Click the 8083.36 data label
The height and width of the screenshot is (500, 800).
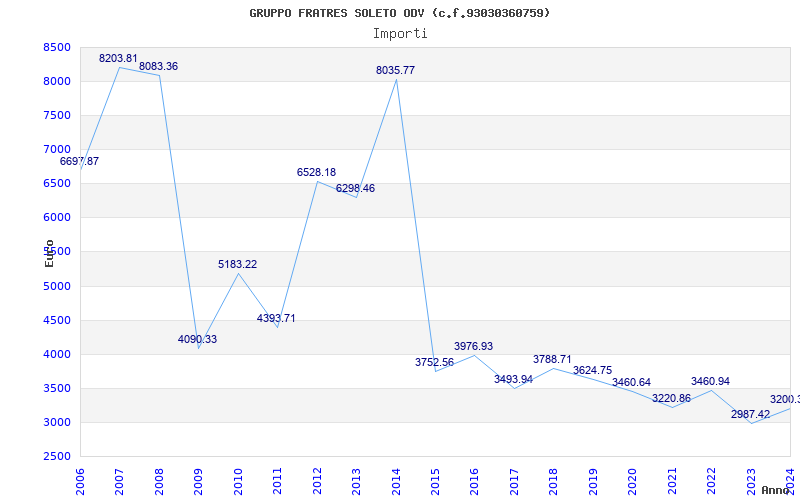pyautogui.click(x=159, y=66)
